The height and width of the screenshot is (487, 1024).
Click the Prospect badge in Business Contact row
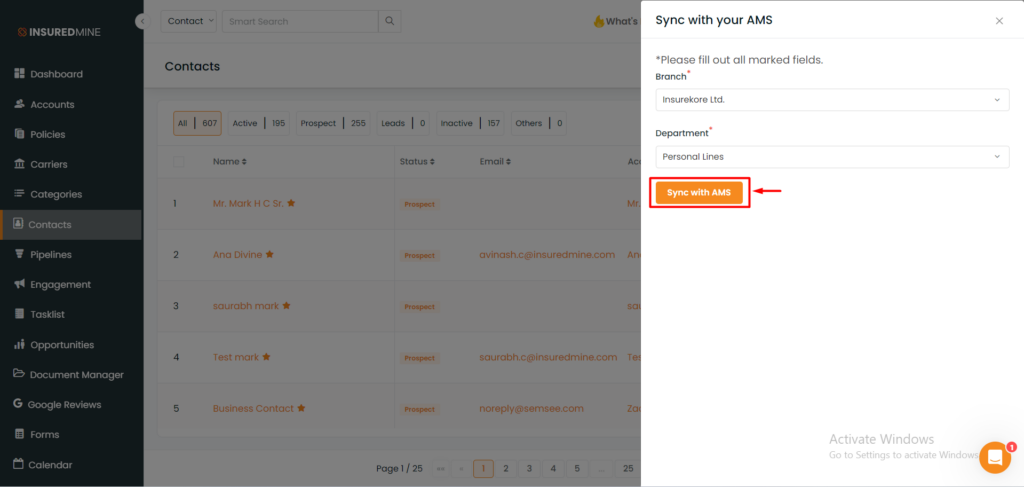click(419, 409)
